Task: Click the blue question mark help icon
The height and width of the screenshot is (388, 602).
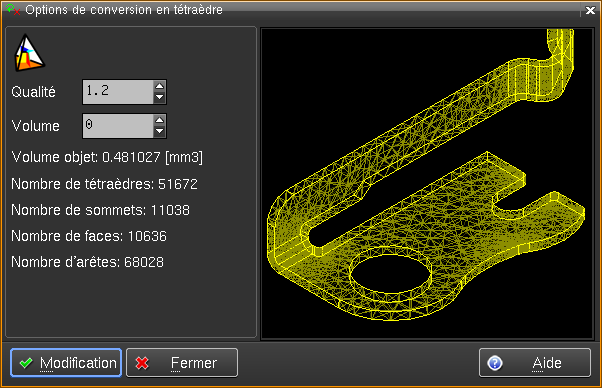Action: (x=494, y=363)
